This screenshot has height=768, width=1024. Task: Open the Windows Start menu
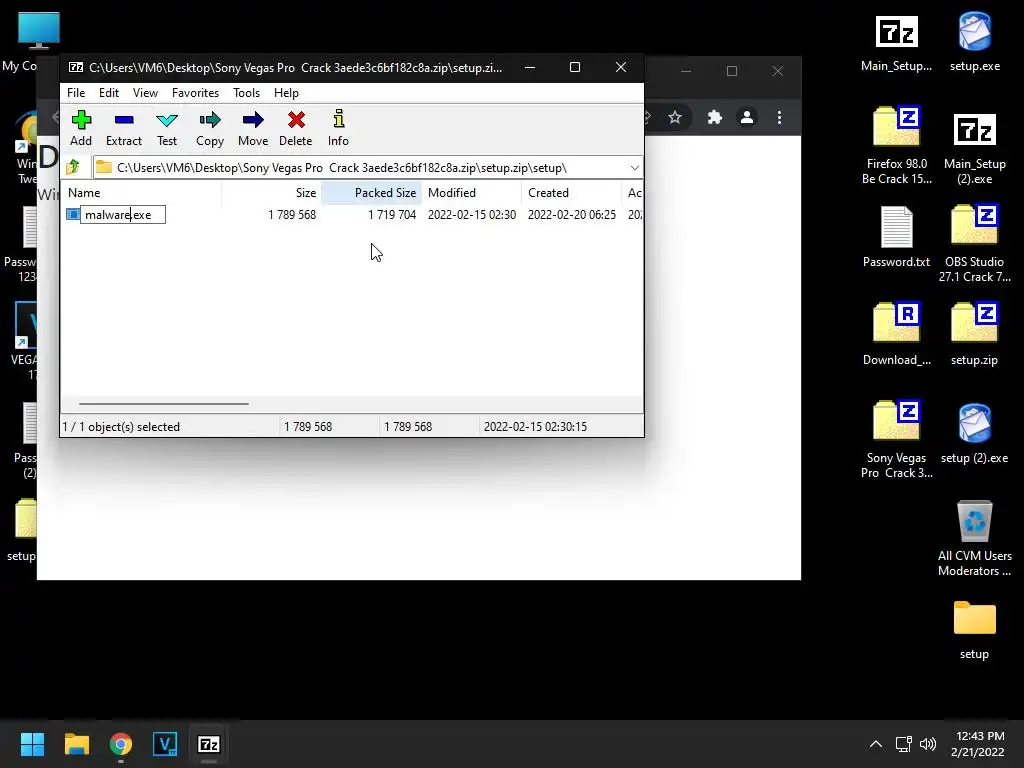(x=32, y=744)
